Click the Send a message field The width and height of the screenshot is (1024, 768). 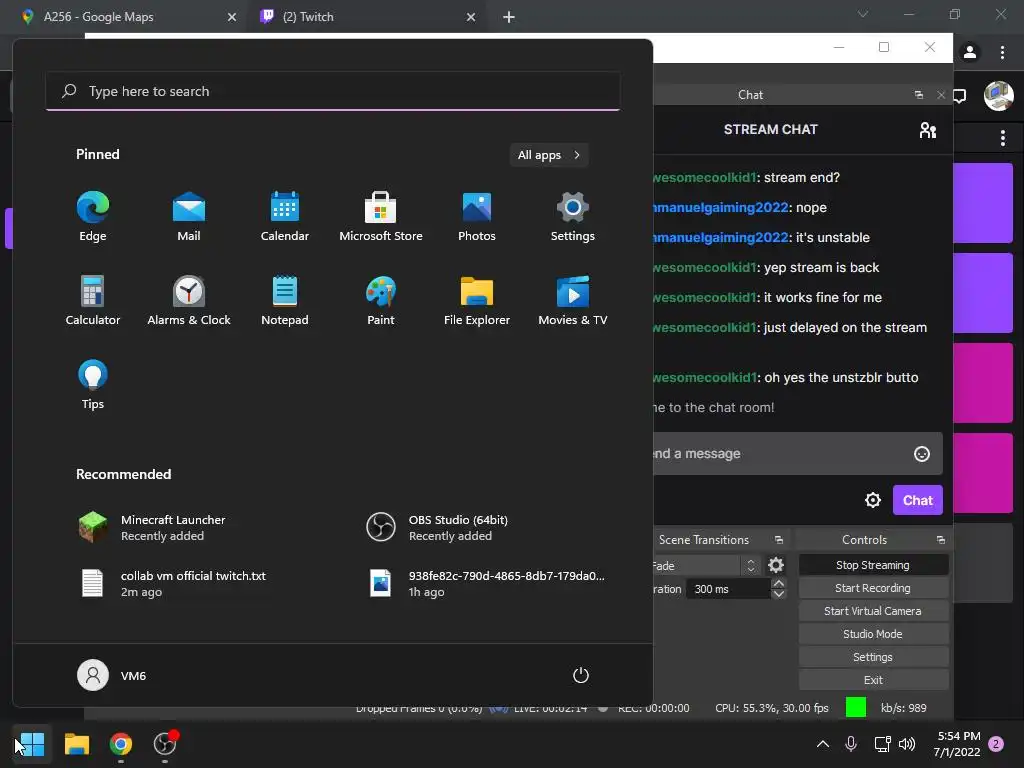point(797,453)
